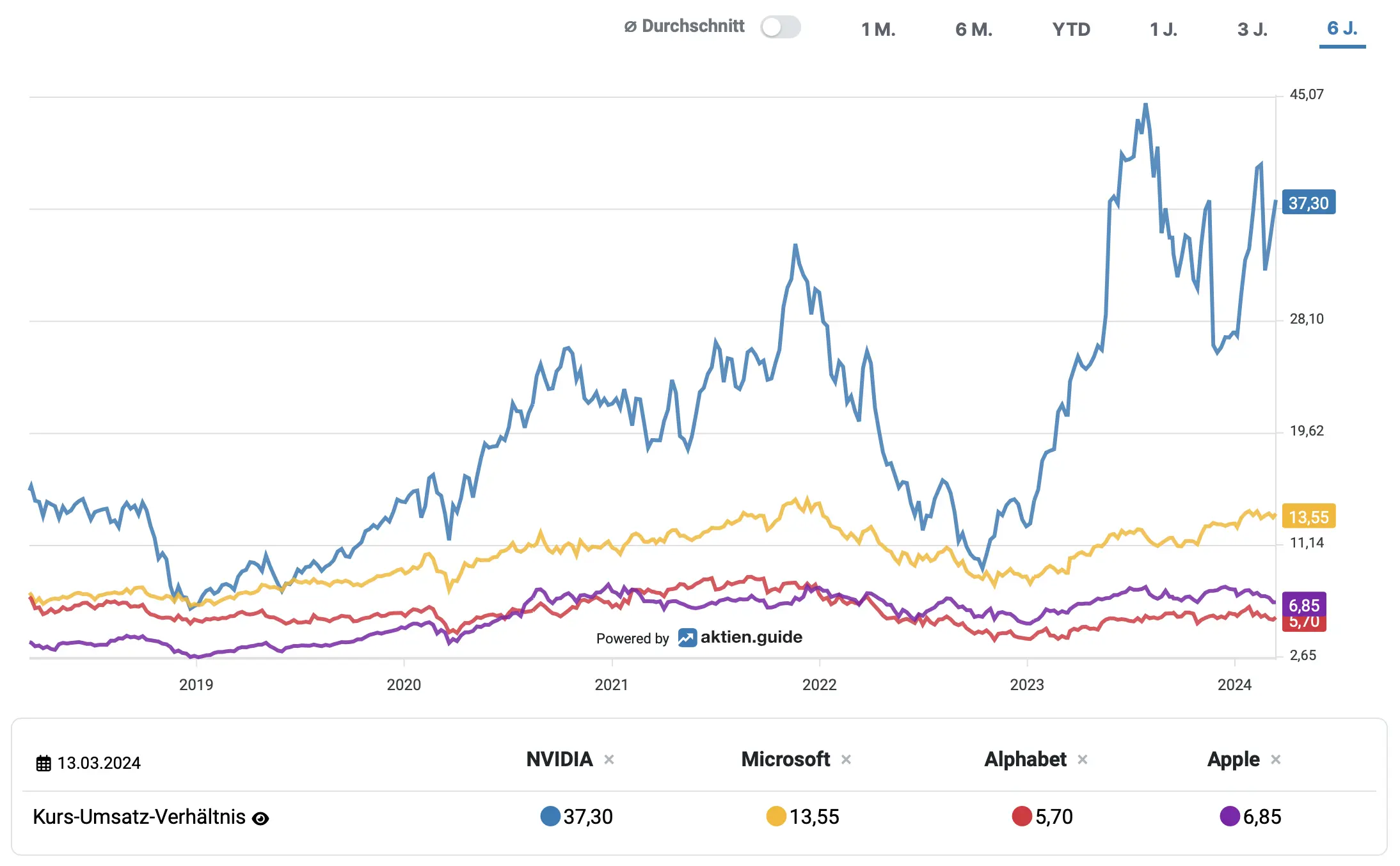
Task: Click the 11,14 y-axis label
Action: click(x=1307, y=543)
